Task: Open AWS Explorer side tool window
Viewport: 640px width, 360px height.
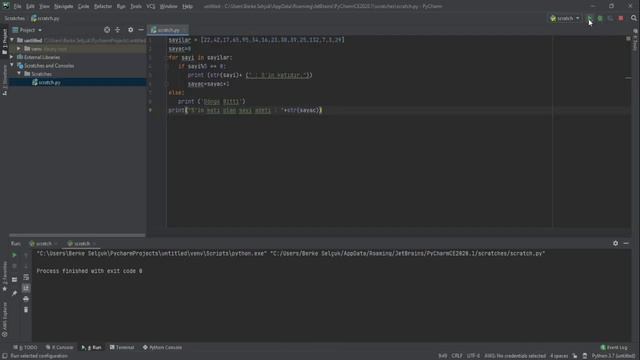Action: [x=4, y=319]
